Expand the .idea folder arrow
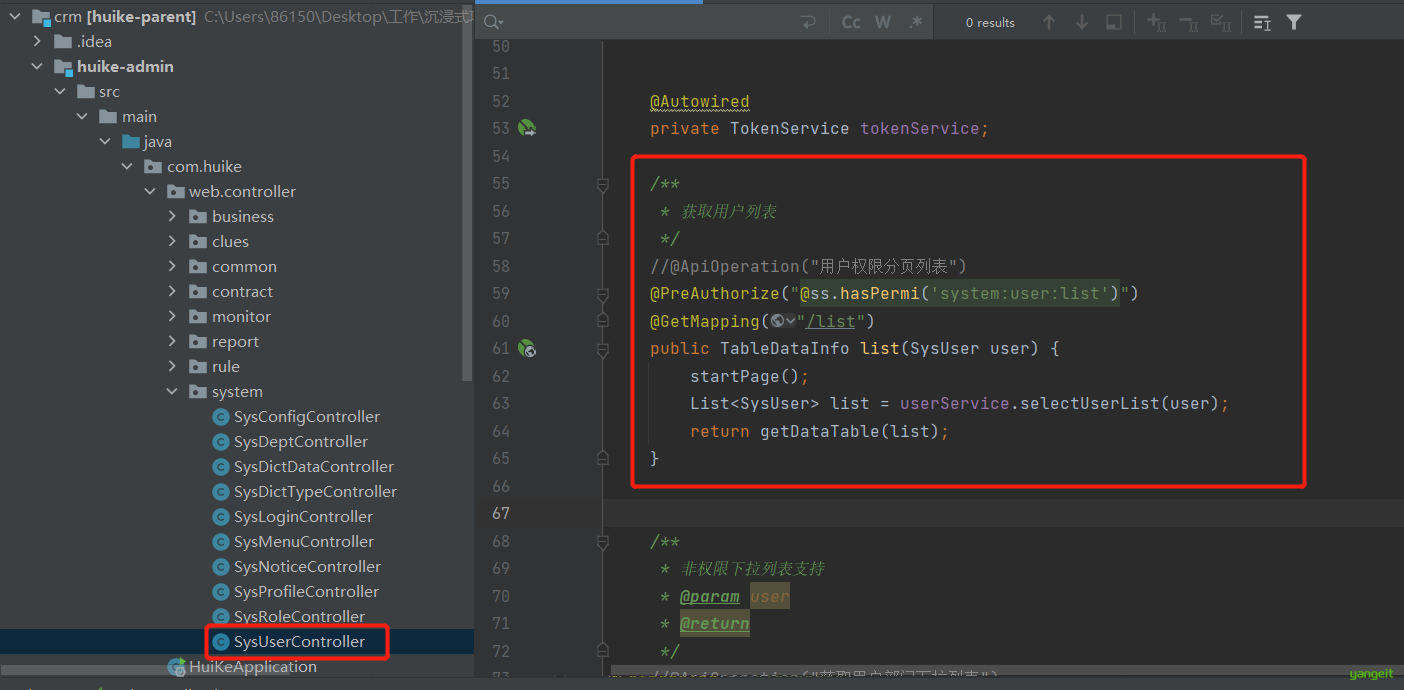Screen dimensions: 1404x690 [x=37, y=42]
